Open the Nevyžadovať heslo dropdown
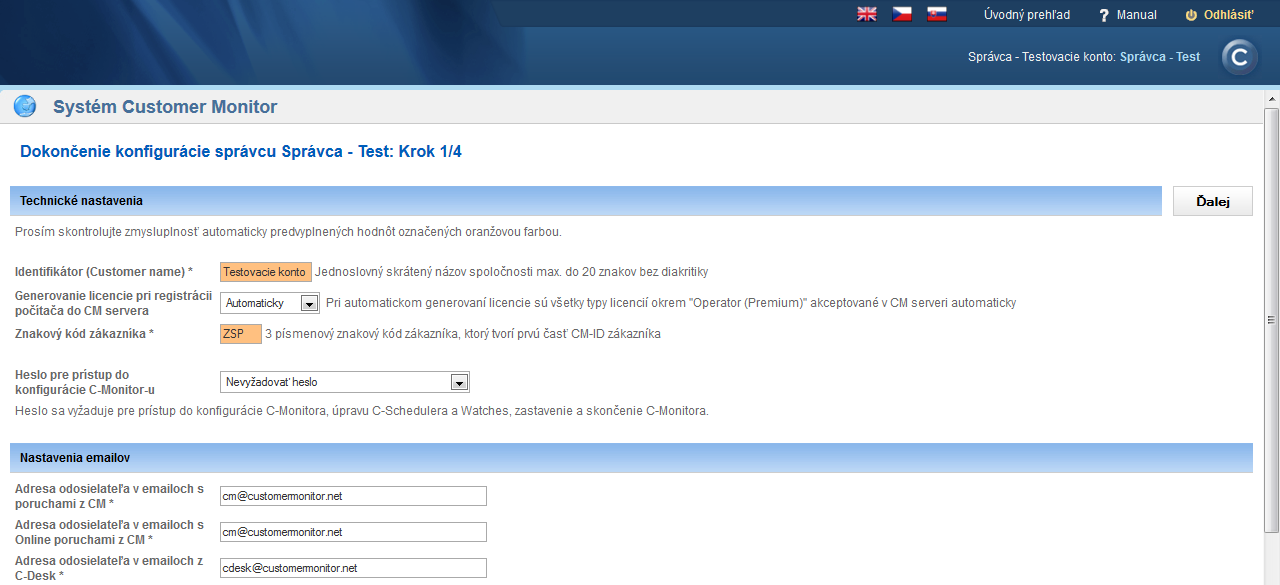The height and width of the screenshot is (585, 1280). [345, 382]
